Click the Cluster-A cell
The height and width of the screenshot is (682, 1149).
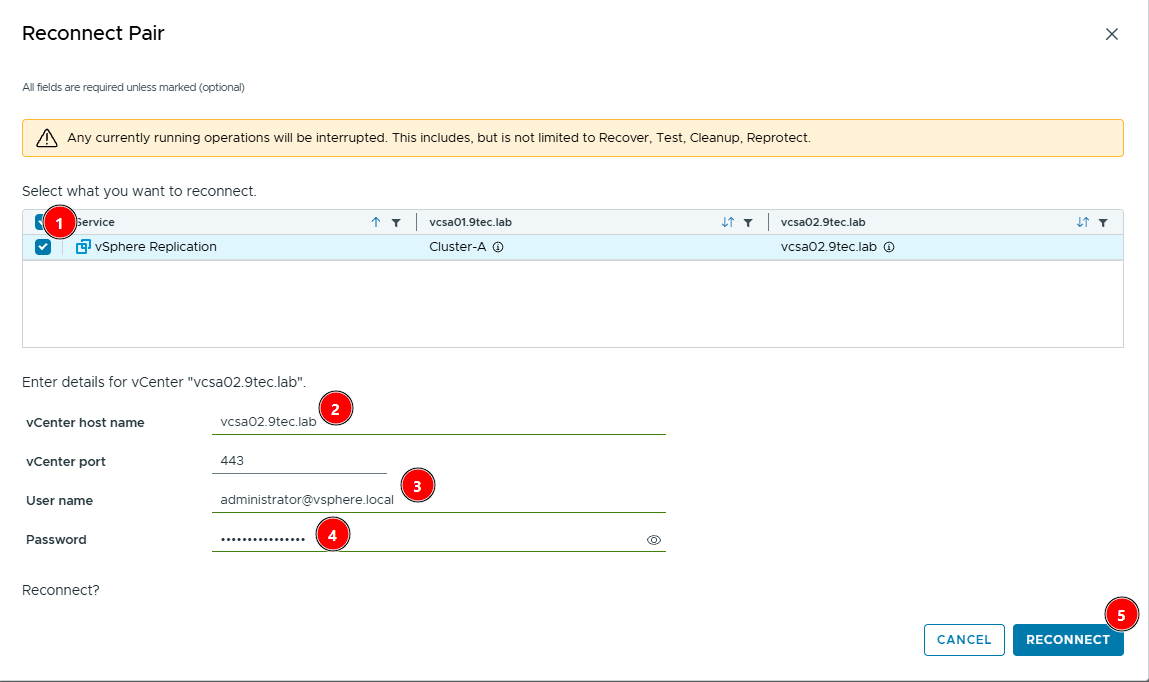click(x=457, y=247)
